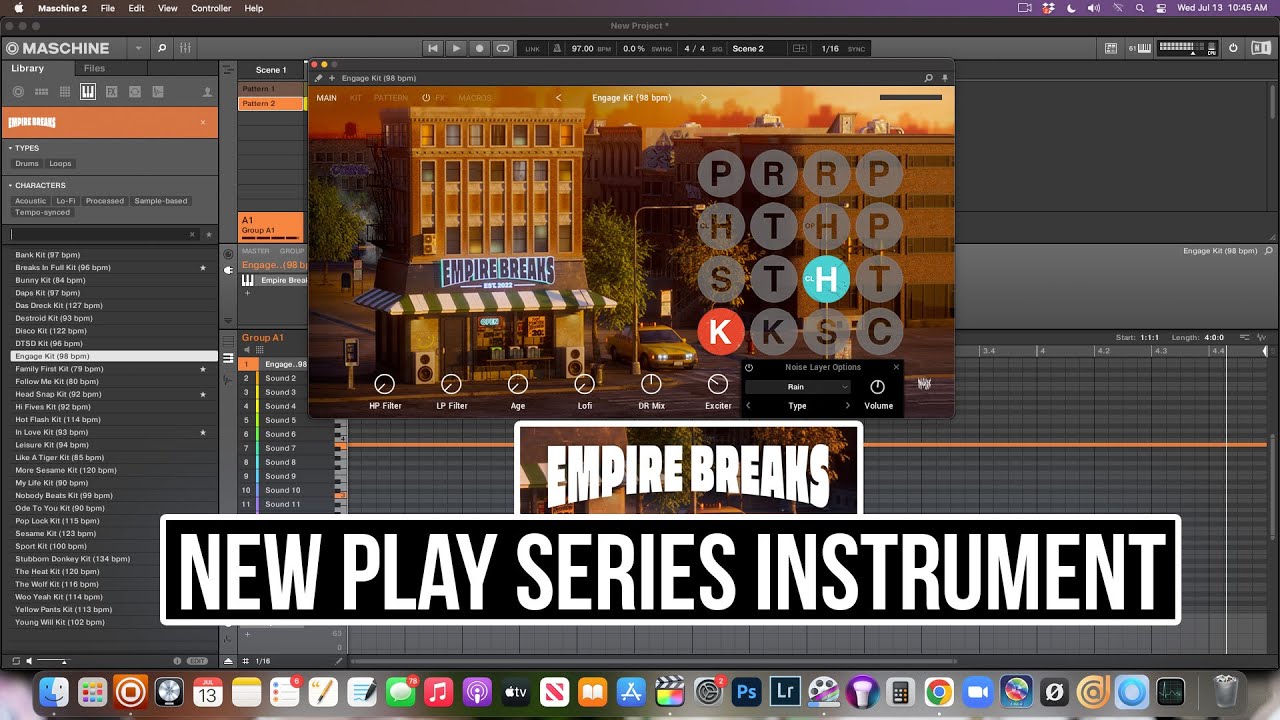Viewport: 1280px width, 720px height.
Task: Open Photoshop from the Dock
Action: click(x=747, y=691)
